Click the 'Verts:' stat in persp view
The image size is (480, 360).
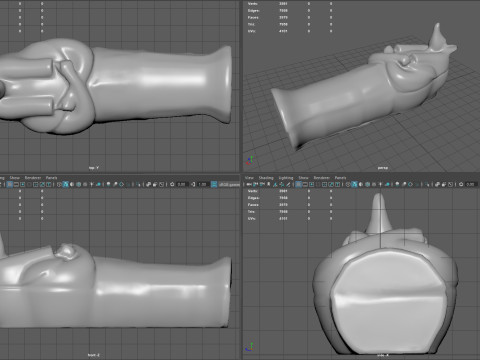253,4
